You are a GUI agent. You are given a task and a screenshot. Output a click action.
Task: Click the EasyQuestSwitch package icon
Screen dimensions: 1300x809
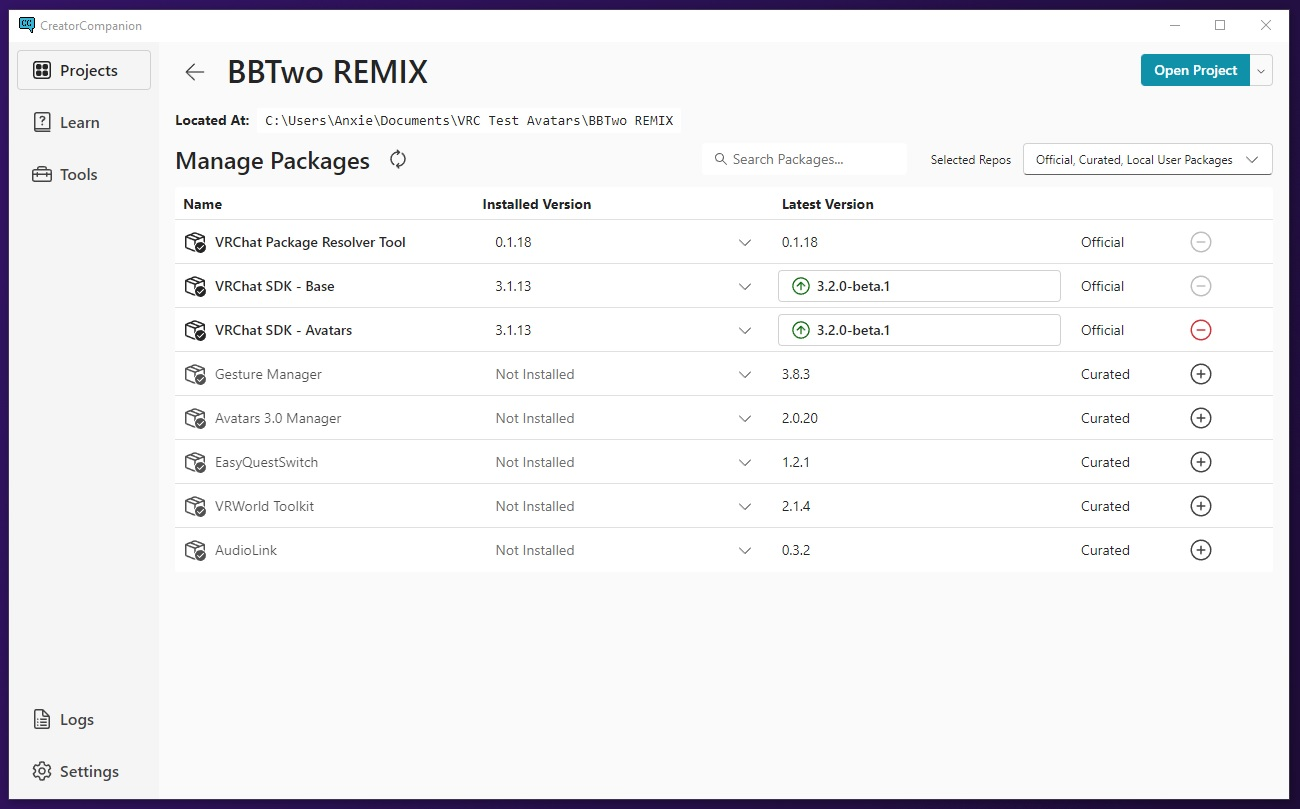(195, 462)
